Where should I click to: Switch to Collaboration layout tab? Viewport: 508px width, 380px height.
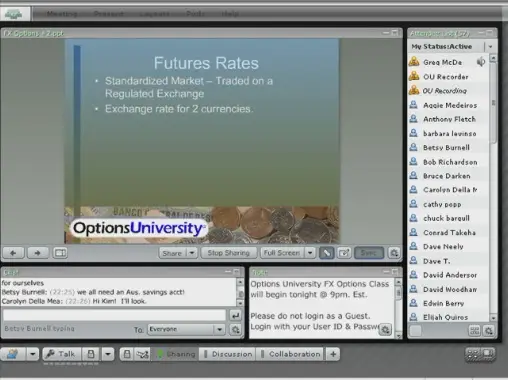click(291, 354)
